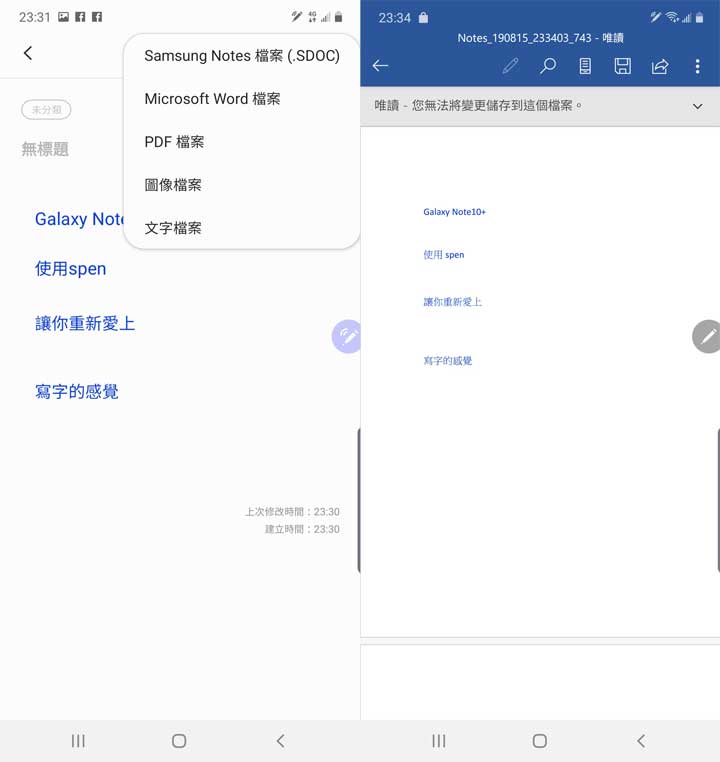Tap 使用 spen text in Word document
The width and height of the screenshot is (720, 762).
(444, 255)
